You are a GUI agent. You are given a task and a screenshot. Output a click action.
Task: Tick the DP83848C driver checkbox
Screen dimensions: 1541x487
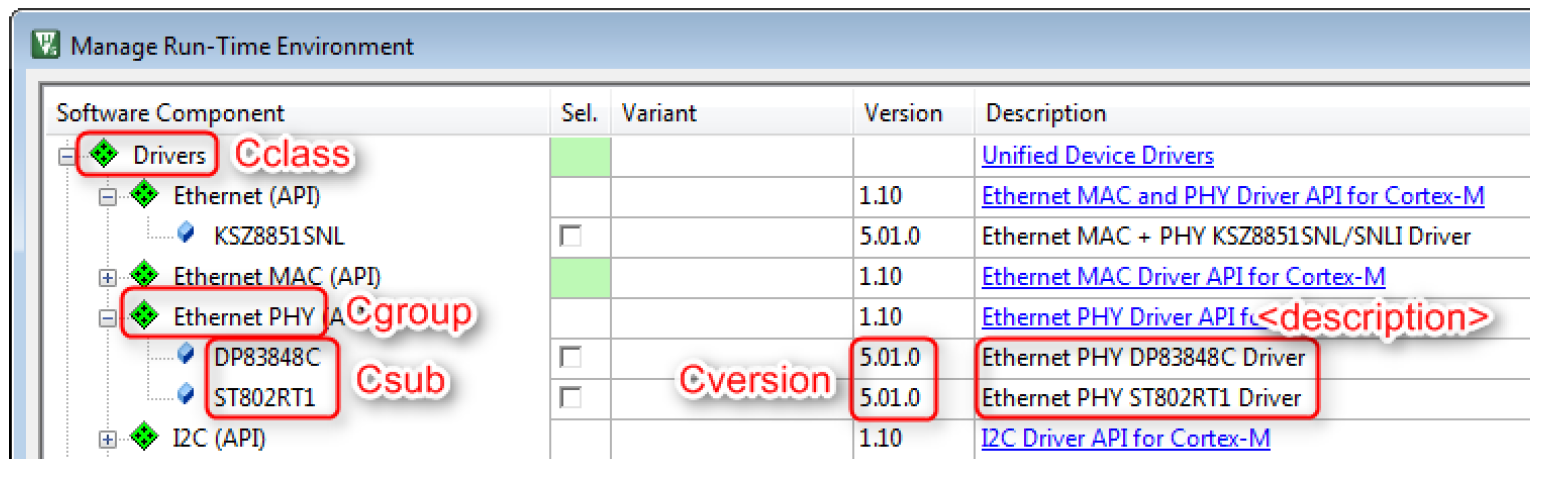pyautogui.click(x=571, y=357)
